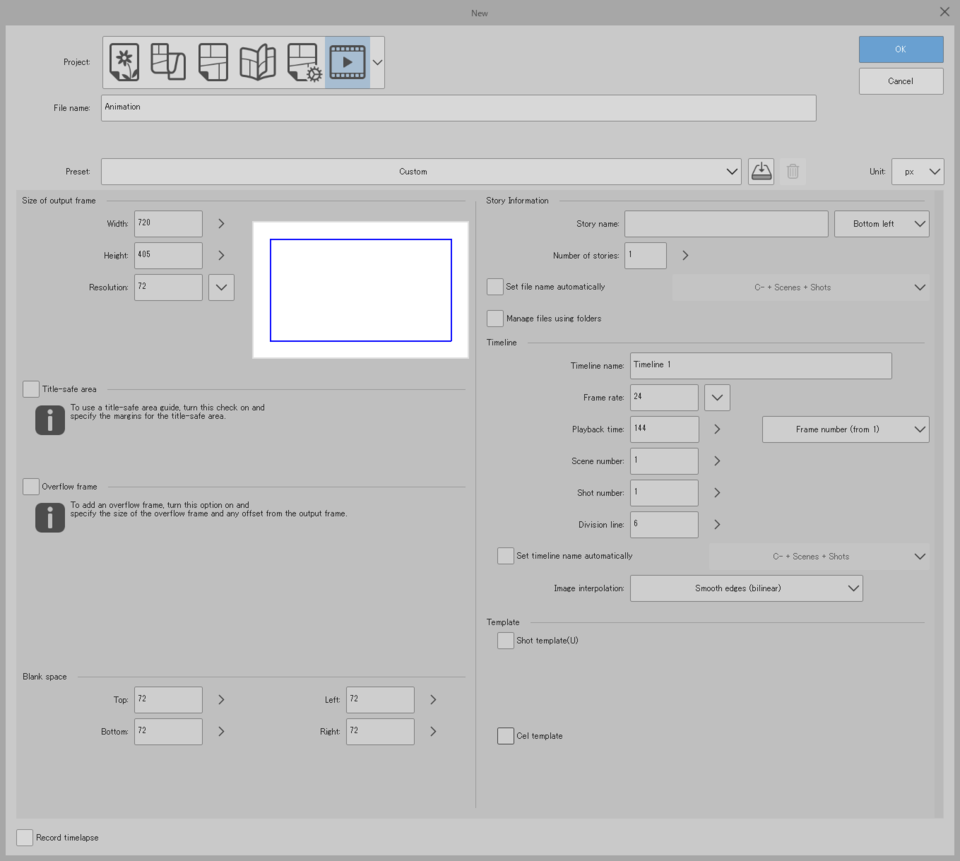This screenshot has width=960, height=861.
Task: Click the OK button
Action: [900, 49]
